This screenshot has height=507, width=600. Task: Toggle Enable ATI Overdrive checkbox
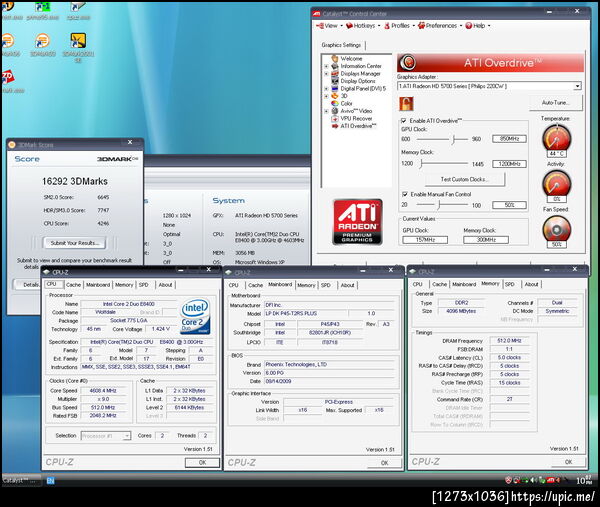click(404, 121)
